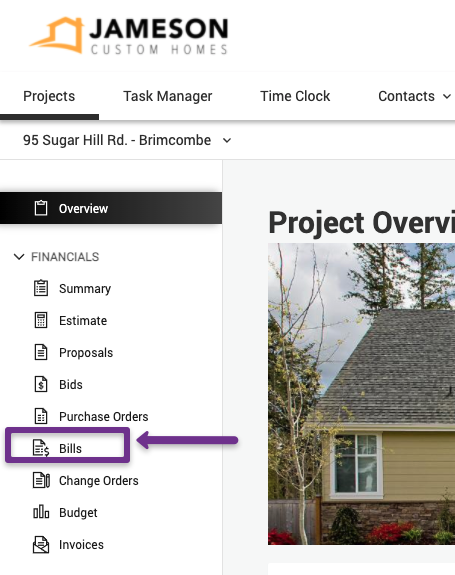Open the Bids page

click(71, 385)
